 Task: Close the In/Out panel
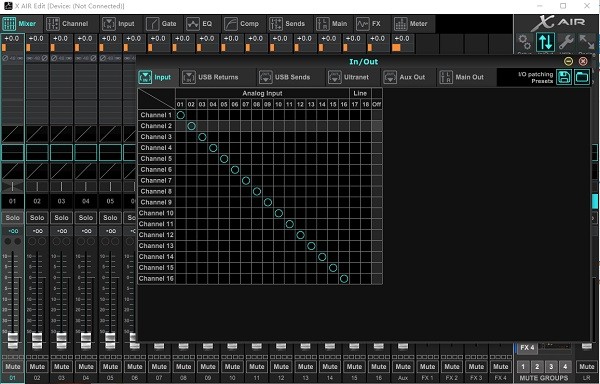(x=583, y=61)
